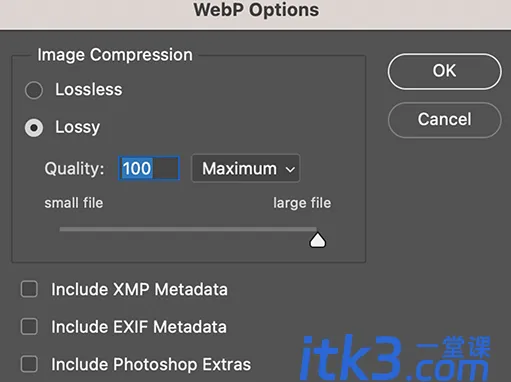This screenshot has width=511, height=382.
Task: Check Include Photoshop Extras option
Action: point(29,364)
